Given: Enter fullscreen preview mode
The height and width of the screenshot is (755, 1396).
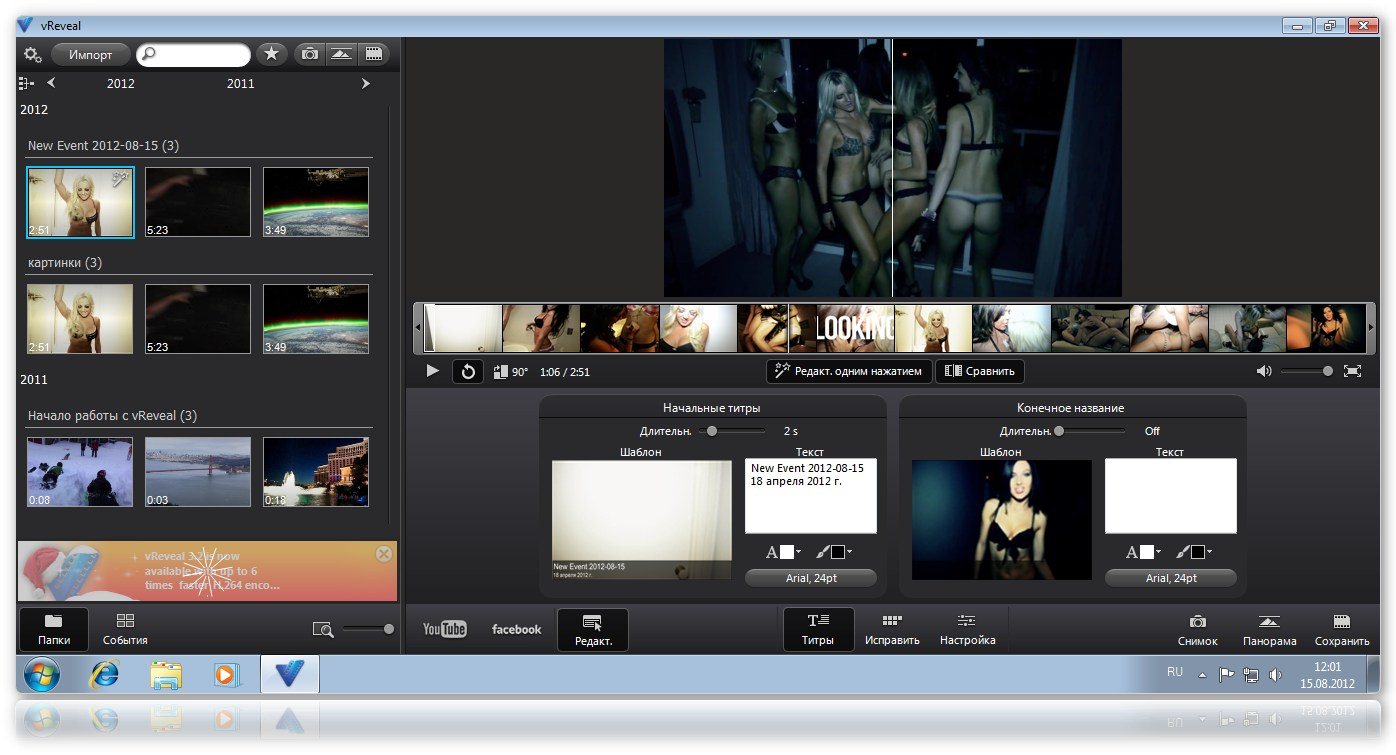Looking at the screenshot, I should (x=1352, y=371).
